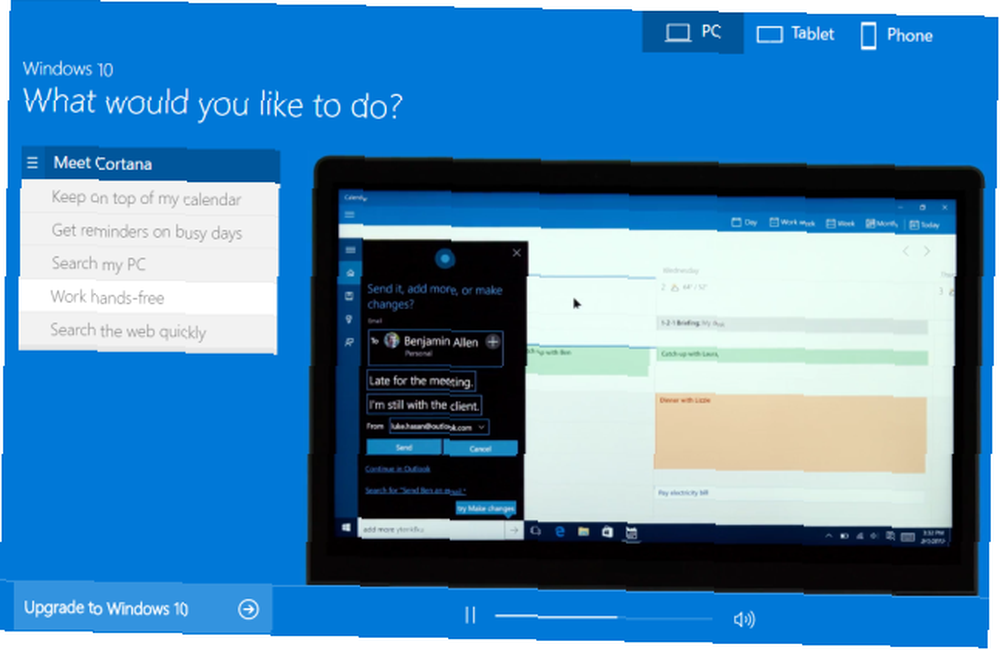Click the Try Make changes tip
The image size is (1000, 650).
[485, 508]
